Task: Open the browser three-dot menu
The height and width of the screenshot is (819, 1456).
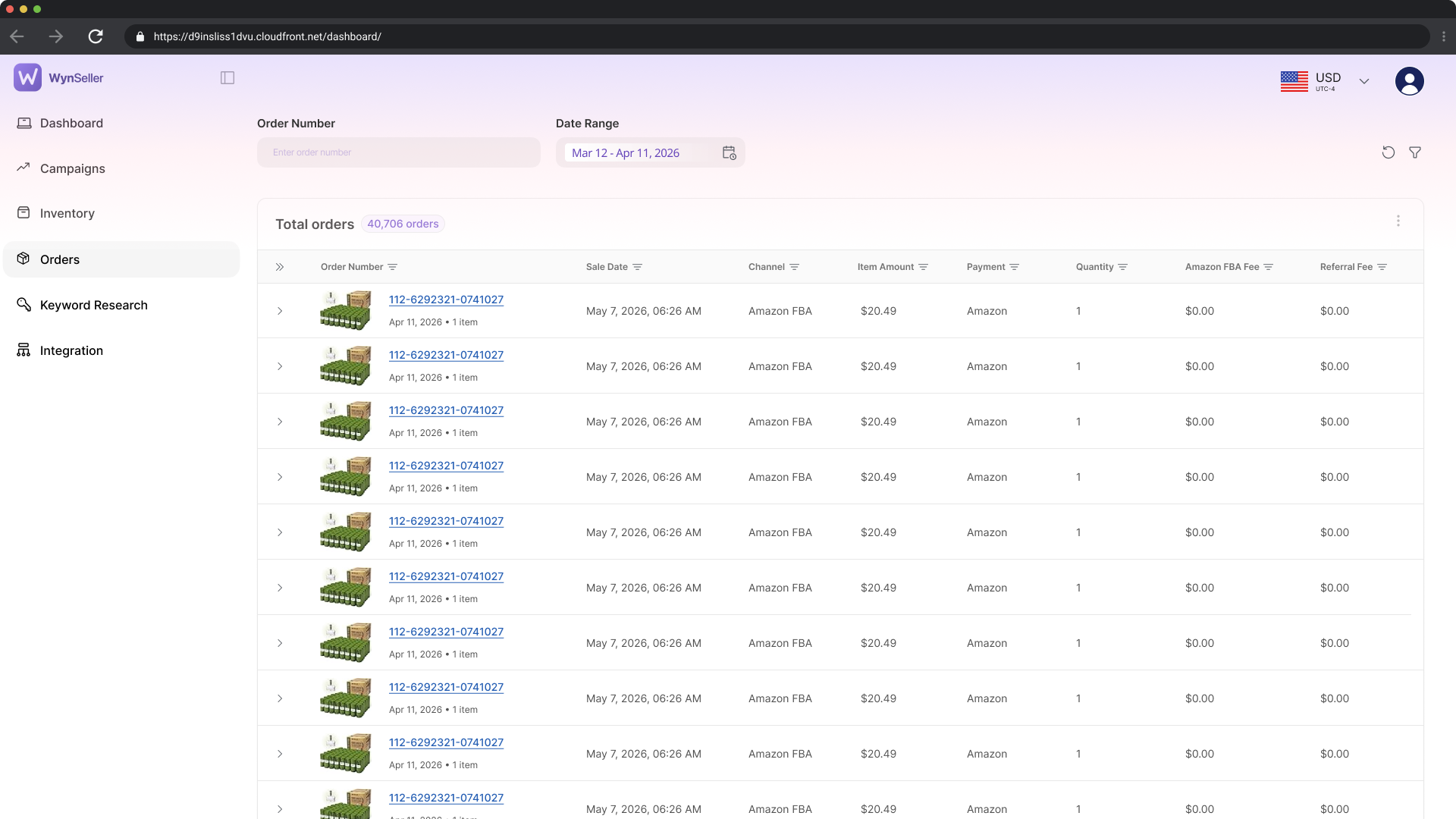Action: click(x=1443, y=36)
